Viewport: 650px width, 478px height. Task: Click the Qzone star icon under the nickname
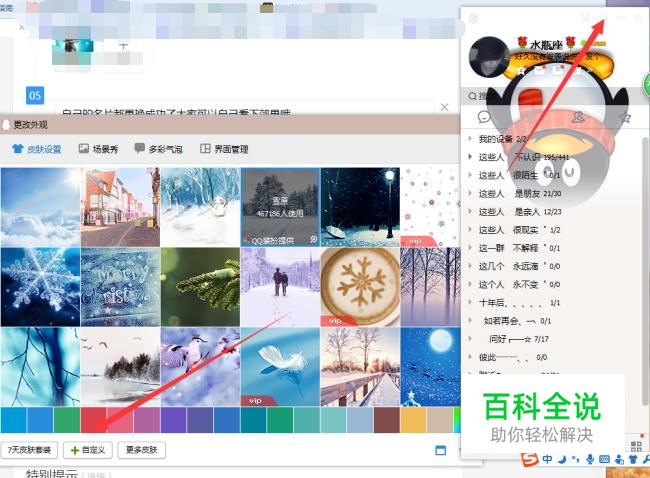[x=521, y=71]
